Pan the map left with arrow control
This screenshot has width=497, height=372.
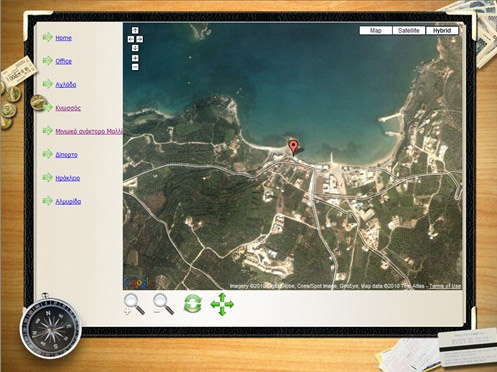pyautogui.click(x=131, y=39)
